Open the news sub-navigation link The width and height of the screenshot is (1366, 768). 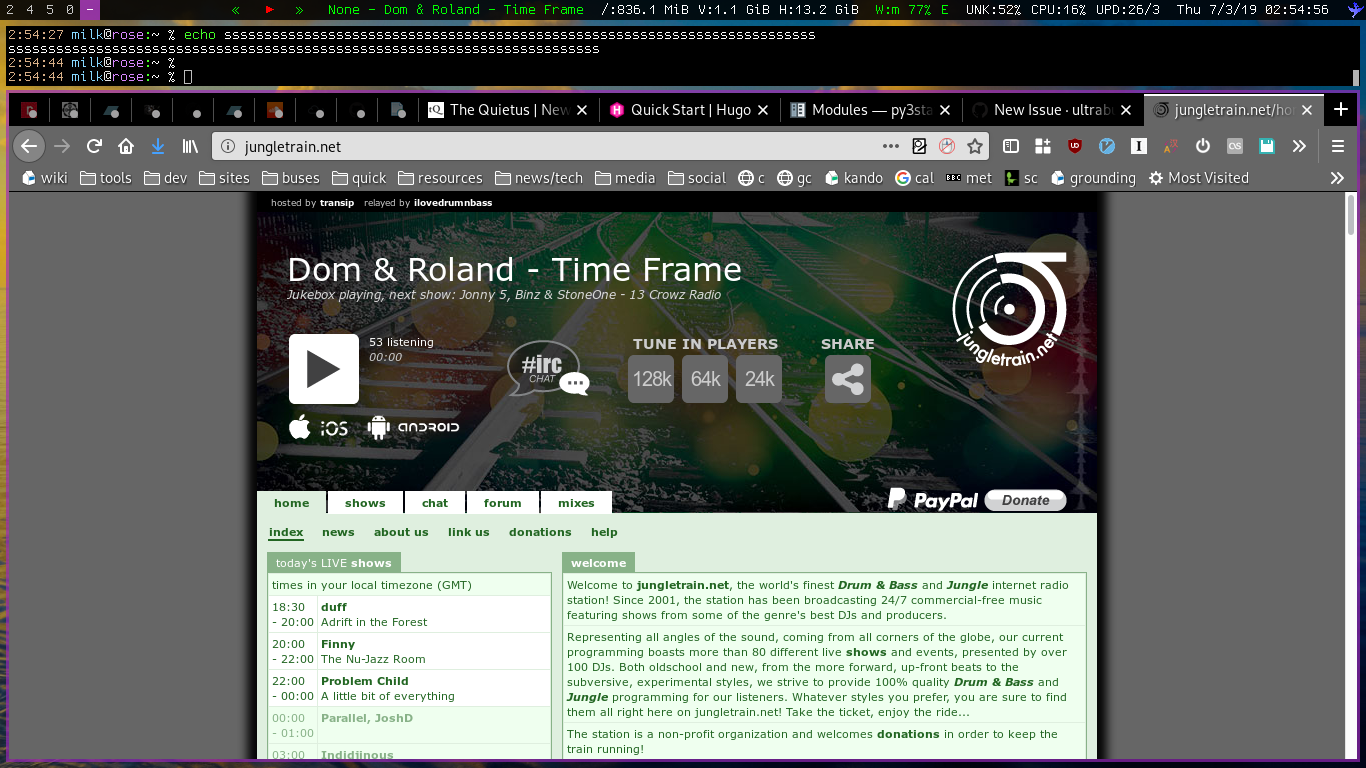tap(338, 532)
